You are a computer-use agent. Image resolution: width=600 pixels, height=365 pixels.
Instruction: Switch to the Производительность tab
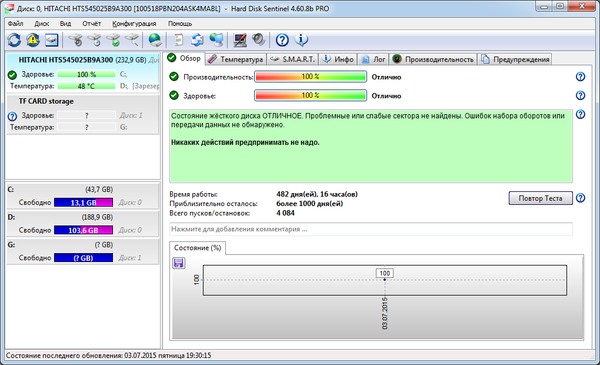[x=433, y=59]
